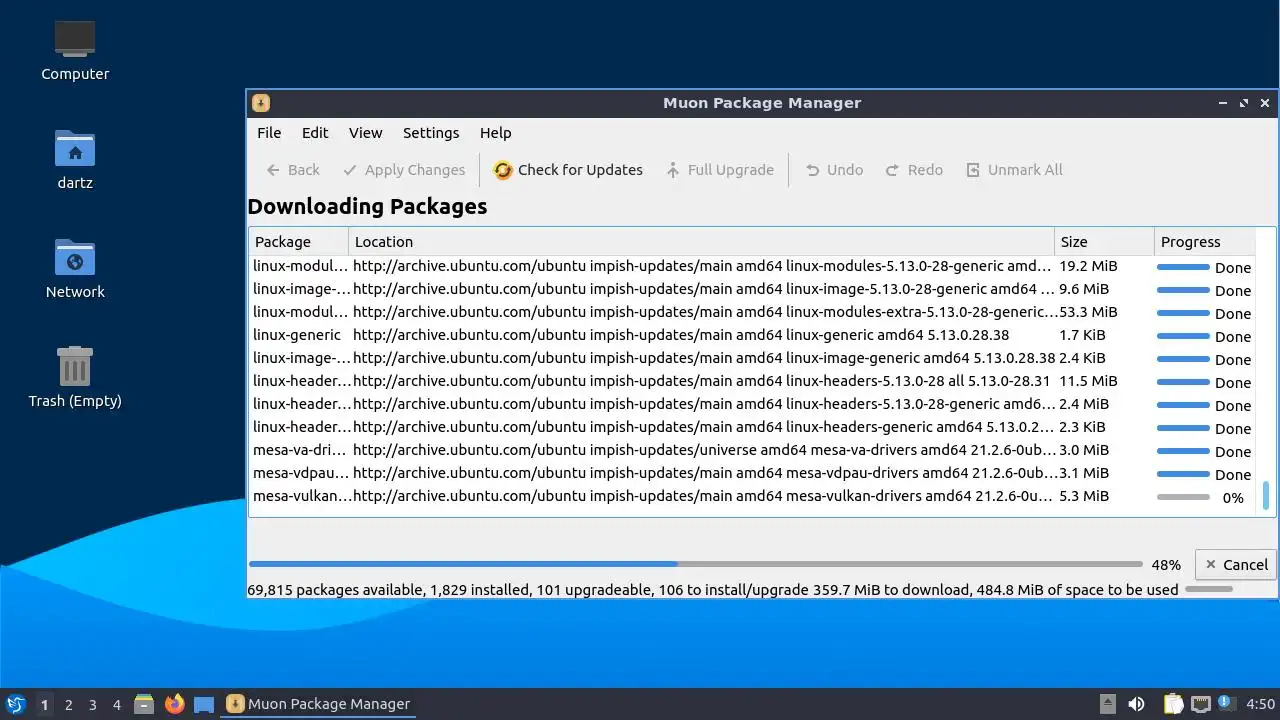This screenshot has height=720, width=1280.
Task: Launch Firefox from the taskbar
Action: (x=175, y=704)
